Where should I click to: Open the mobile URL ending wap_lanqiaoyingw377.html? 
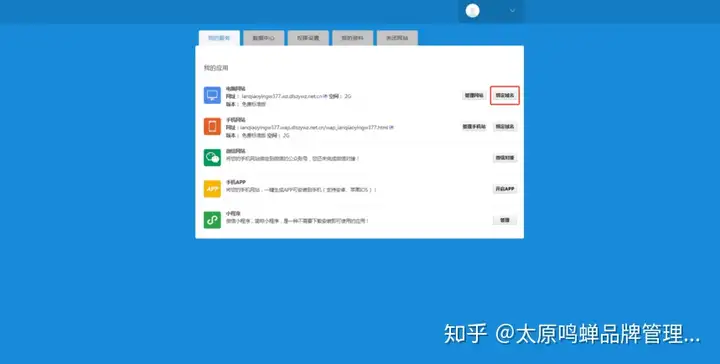tap(315, 127)
